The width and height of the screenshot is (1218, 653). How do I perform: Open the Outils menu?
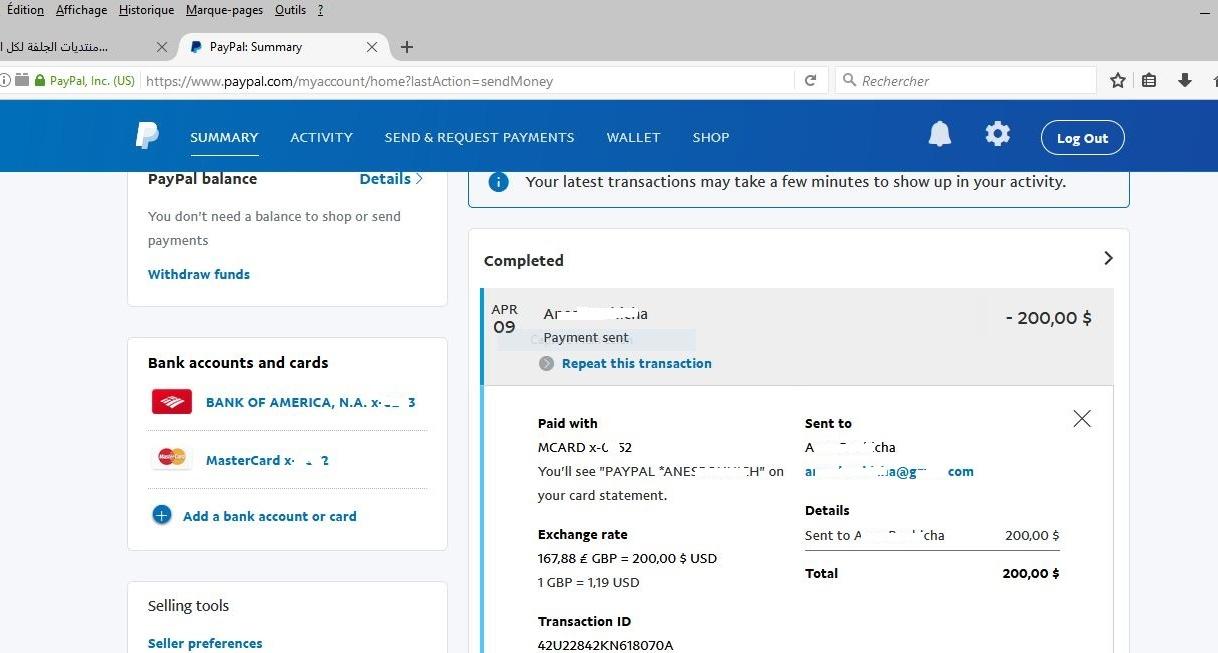(290, 10)
